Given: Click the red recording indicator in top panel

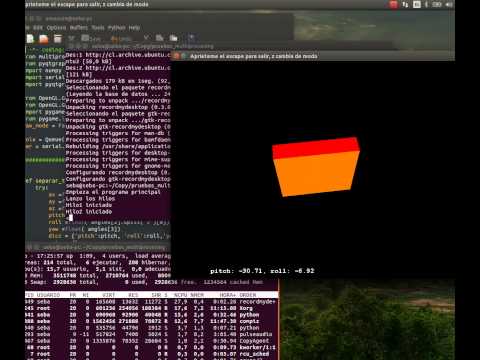Looking at the screenshot, I should tap(394, 4).
